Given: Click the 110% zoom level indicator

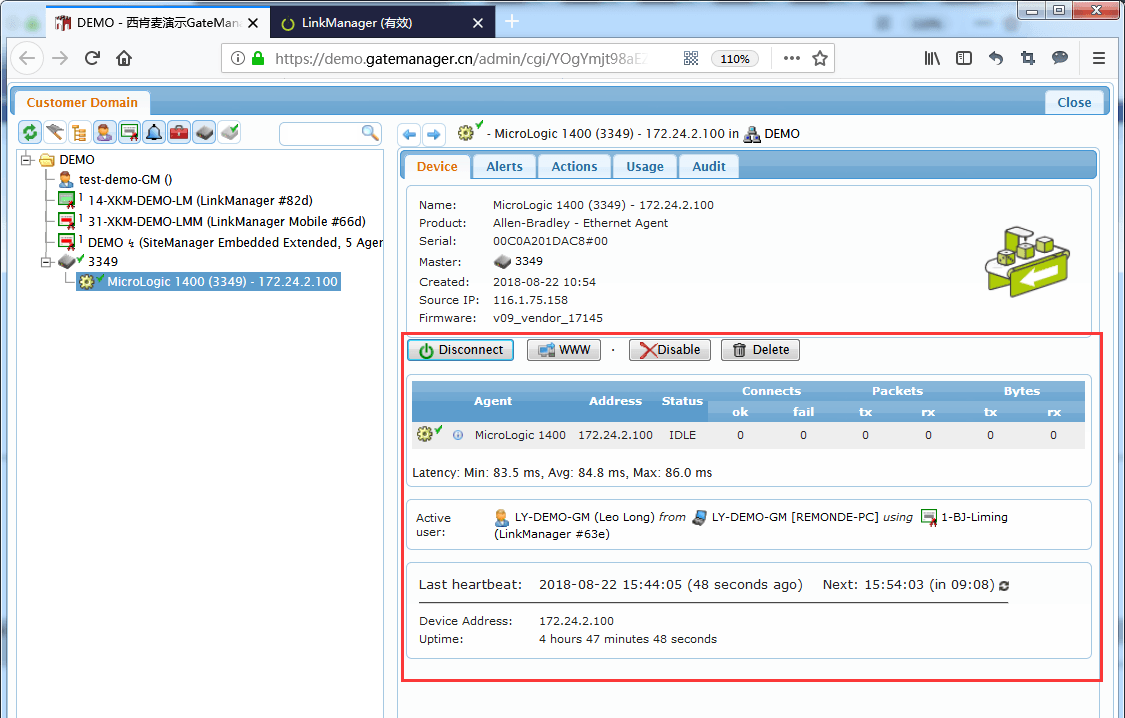Looking at the screenshot, I should [735, 59].
